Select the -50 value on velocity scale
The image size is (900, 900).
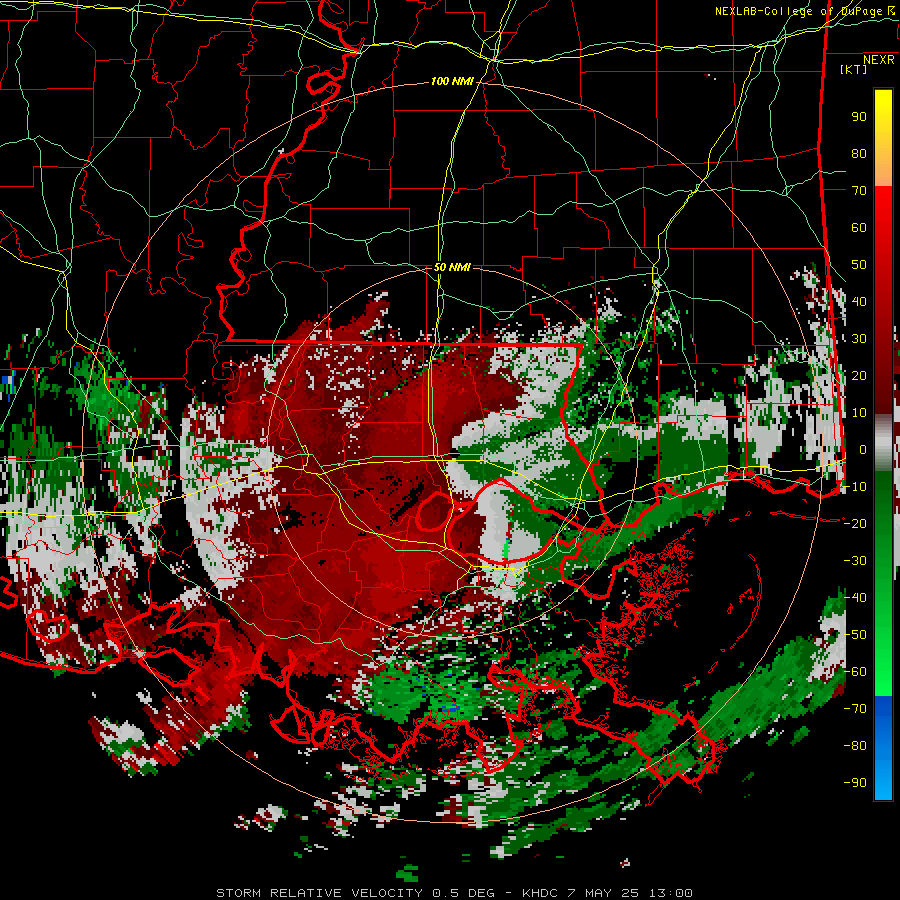(x=855, y=635)
